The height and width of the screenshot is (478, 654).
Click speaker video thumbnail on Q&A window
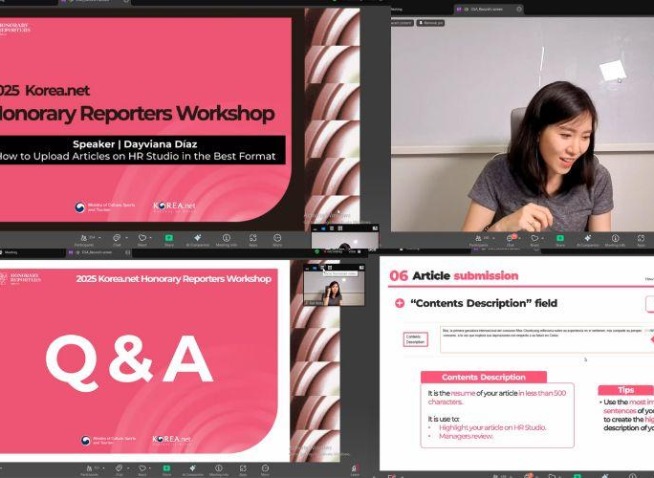click(334, 288)
